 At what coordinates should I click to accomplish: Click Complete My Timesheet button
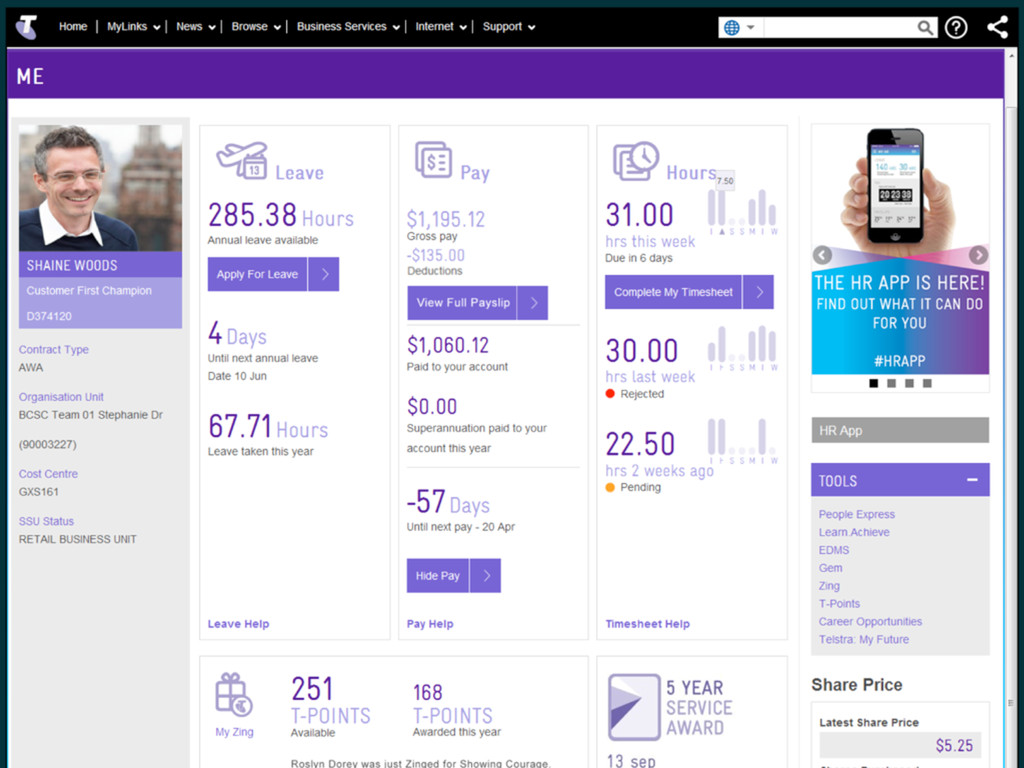pos(673,292)
